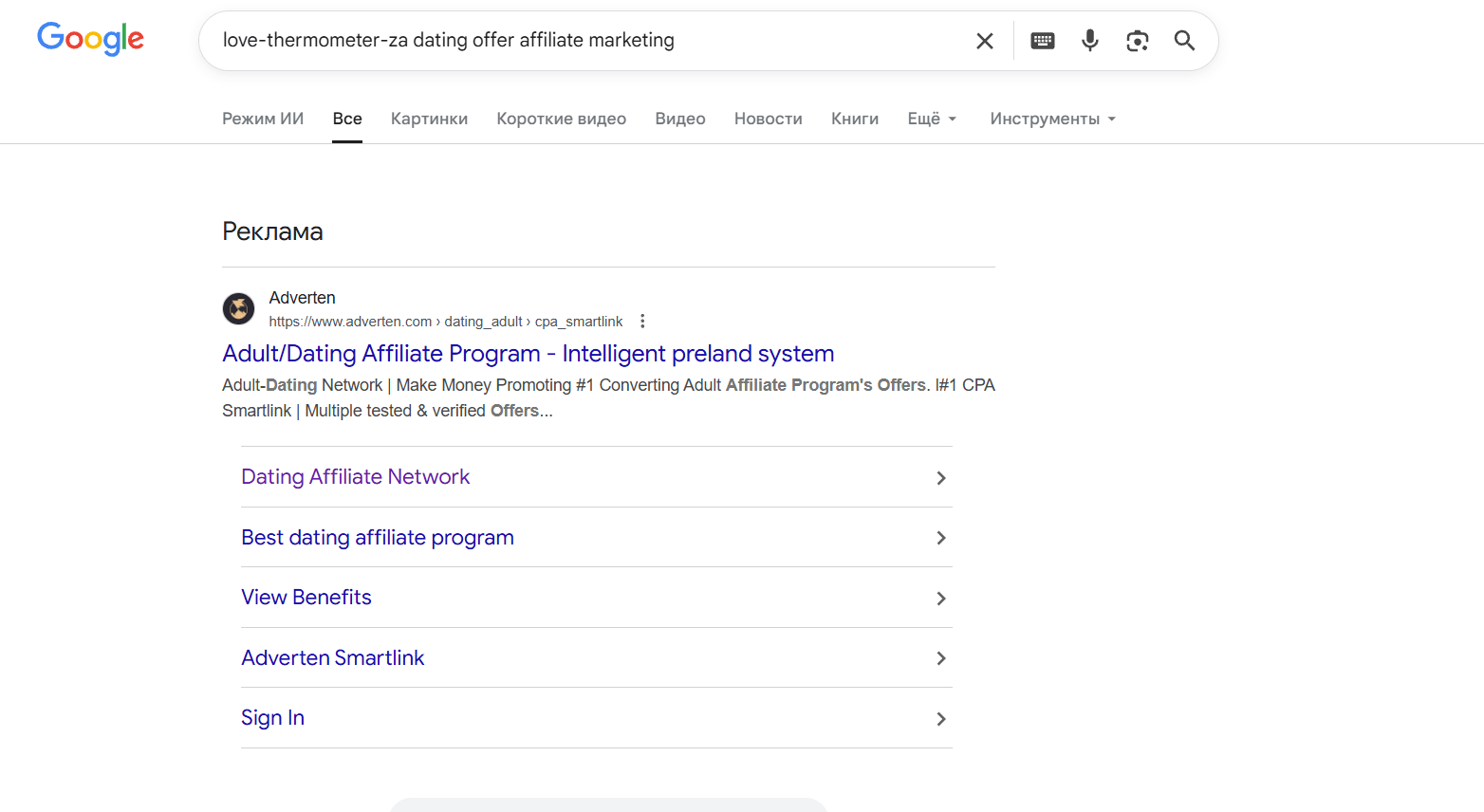Open the Новости tab

tap(769, 119)
